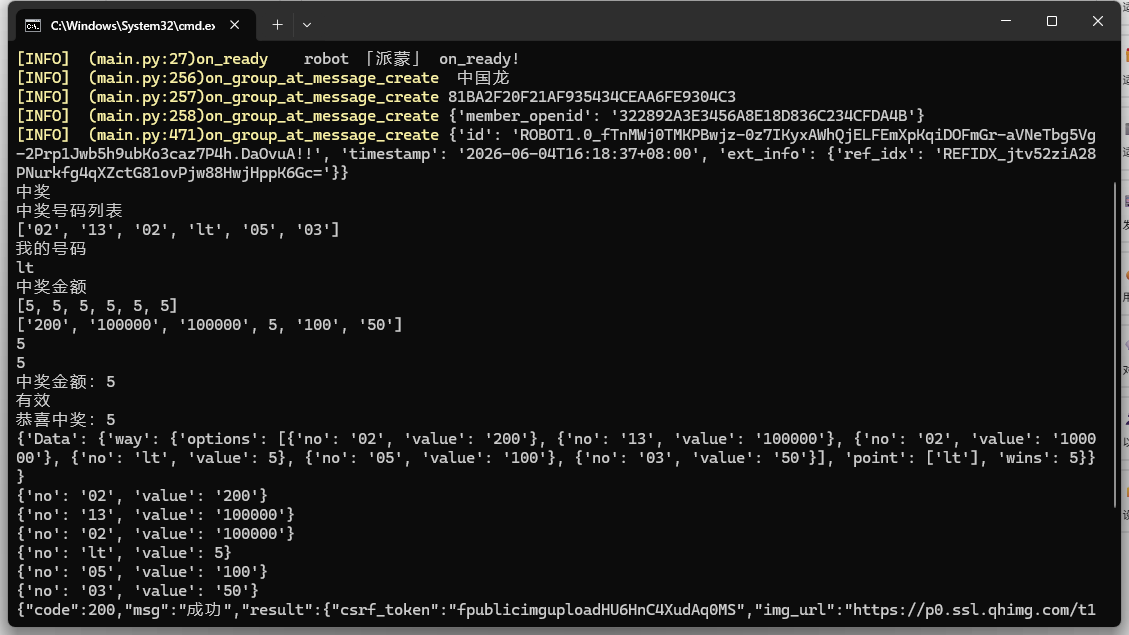Click the '中奖号码列表' line
This screenshot has width=1129, height=635.
pos(69,211)
